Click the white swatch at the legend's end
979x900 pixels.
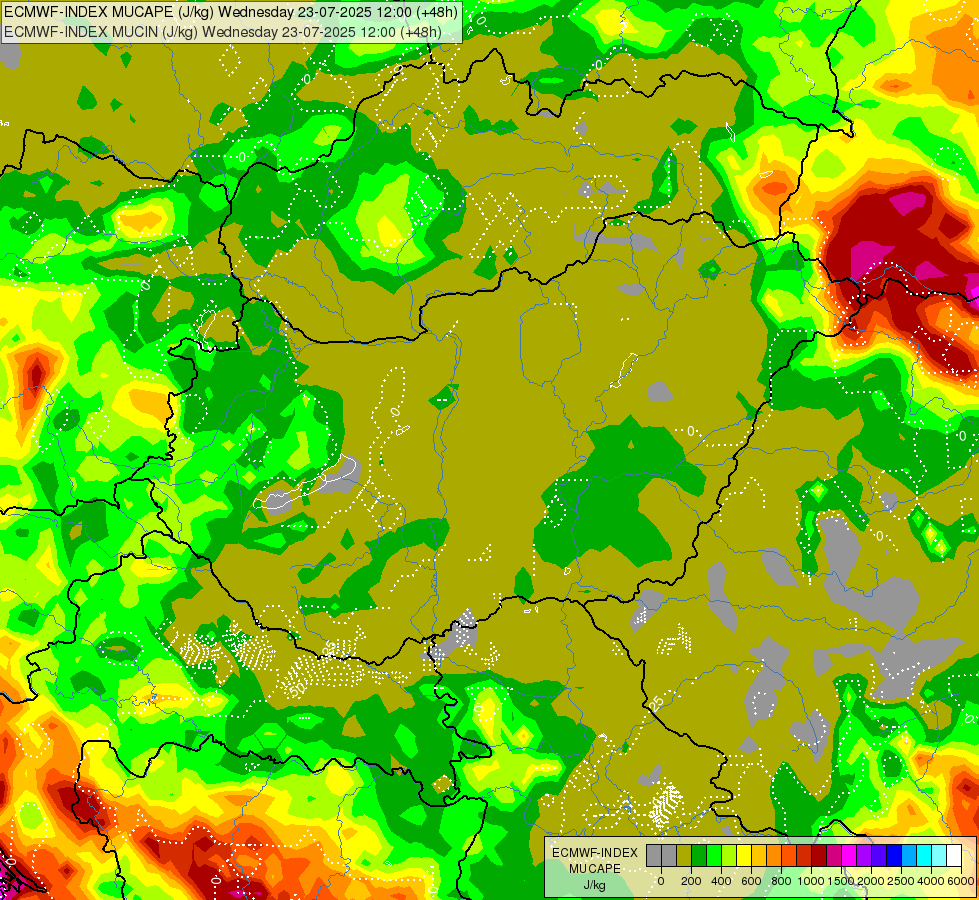coord(955,855)
